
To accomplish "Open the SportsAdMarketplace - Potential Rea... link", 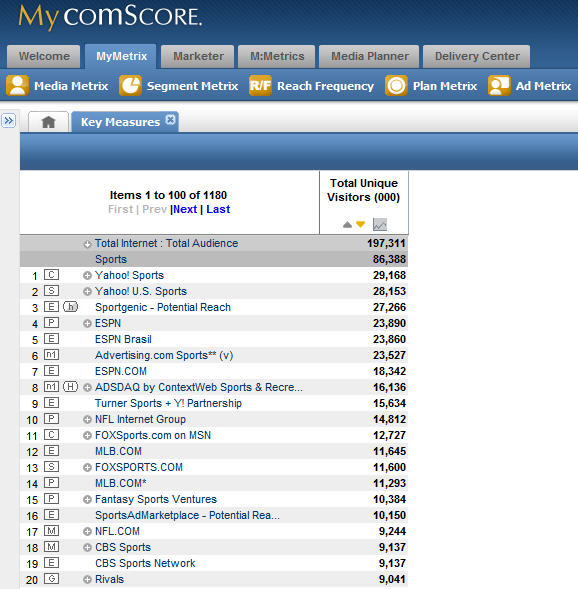I will click(x=187, y=515).
